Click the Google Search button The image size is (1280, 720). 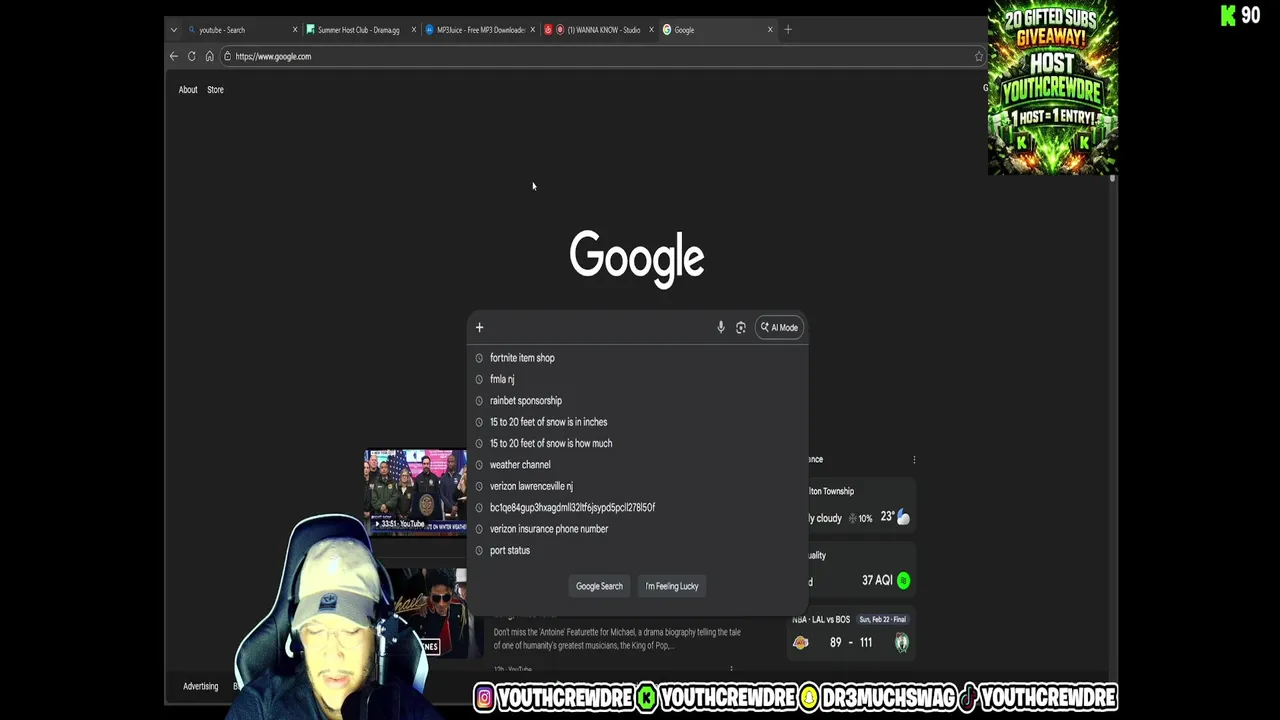point(599,586)
